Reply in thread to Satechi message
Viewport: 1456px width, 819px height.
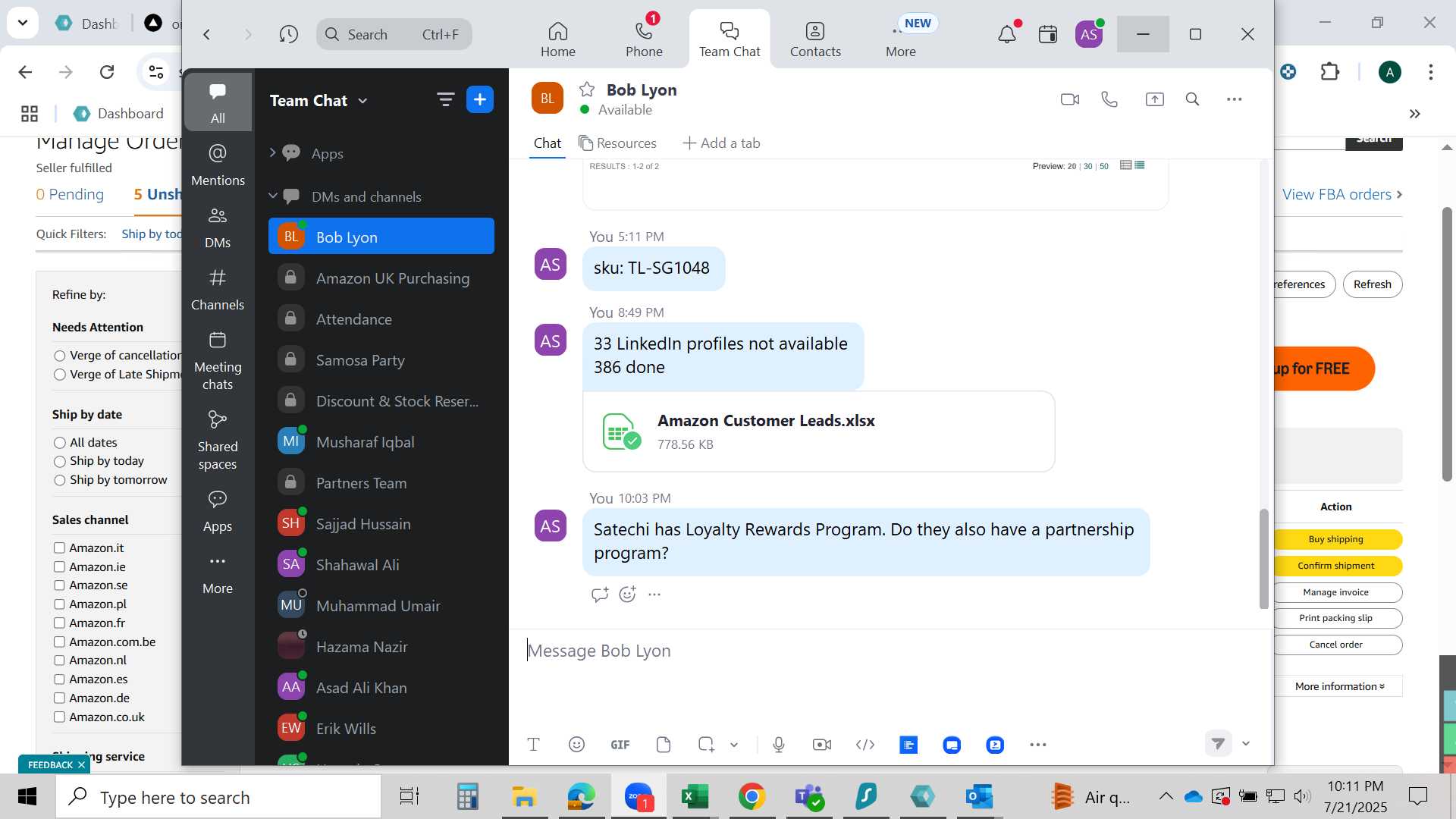click(x=600, y=595)
